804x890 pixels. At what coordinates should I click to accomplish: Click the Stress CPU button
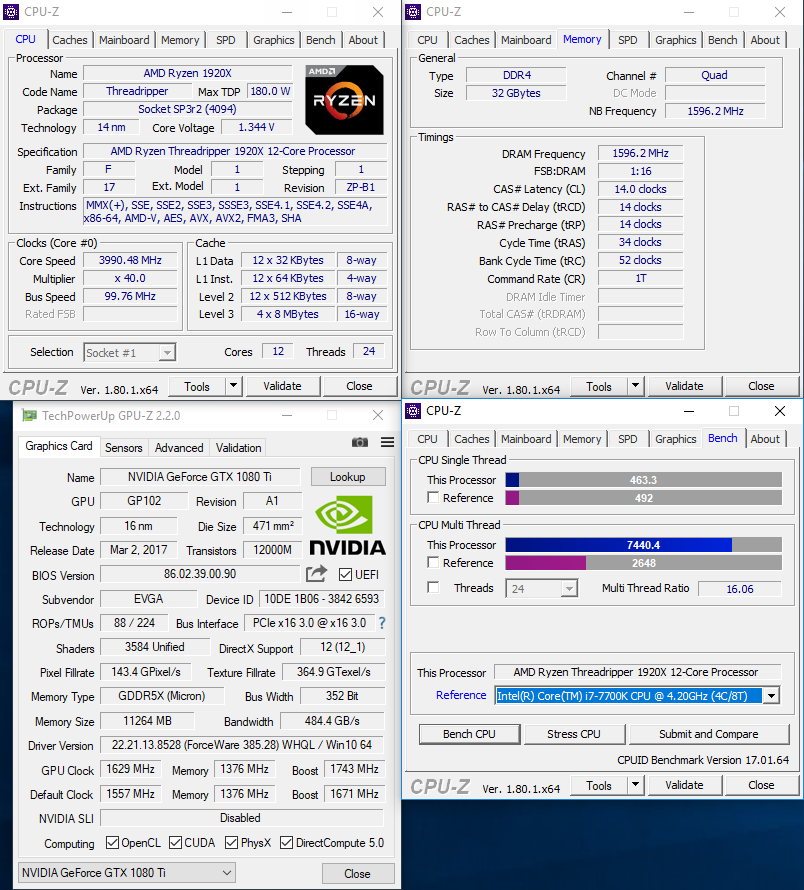[573, 734]
